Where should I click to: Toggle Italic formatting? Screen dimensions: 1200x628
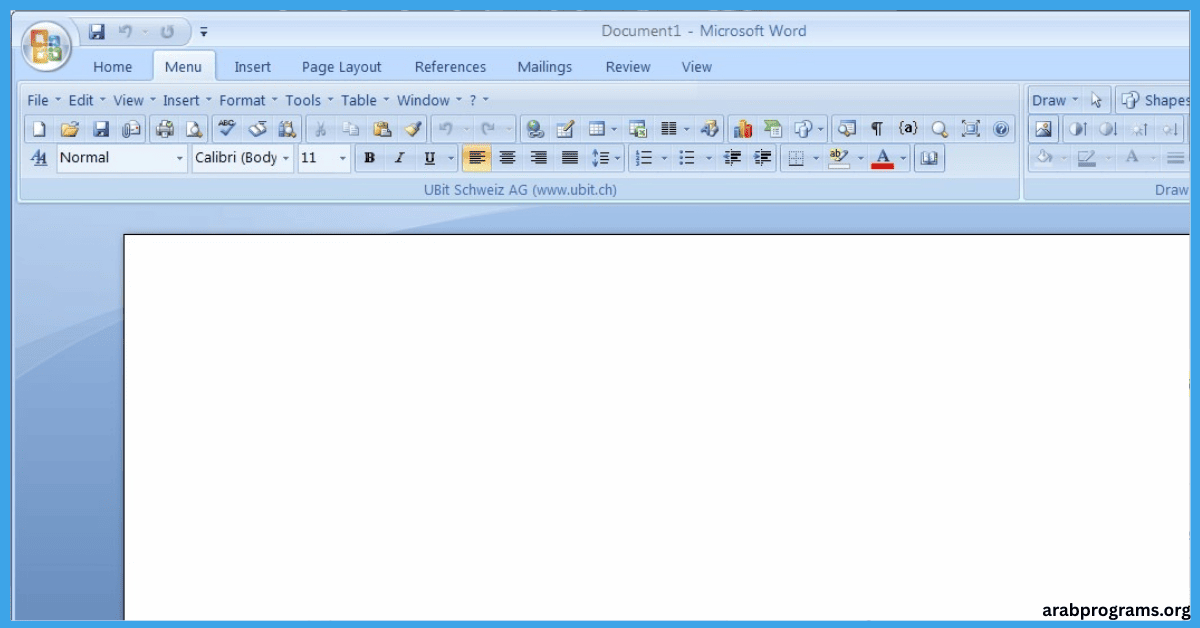(399, 158)
